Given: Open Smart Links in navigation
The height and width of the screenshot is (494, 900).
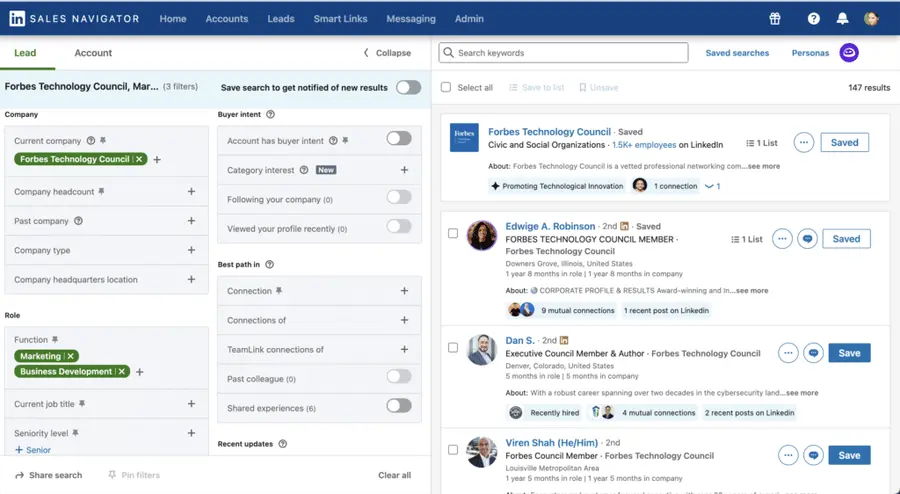Looking at the screenshot, I should (340, 18).
